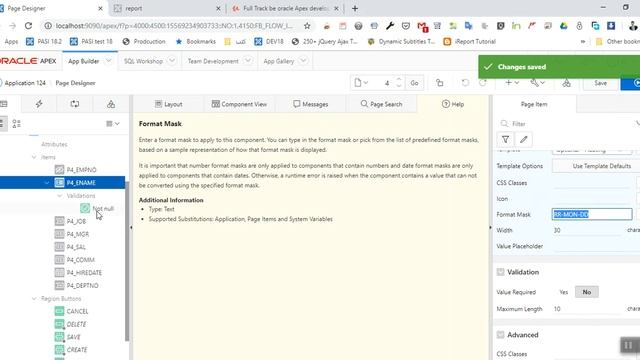Open a new browser tab
640x360 pixels.
point(355,8)
